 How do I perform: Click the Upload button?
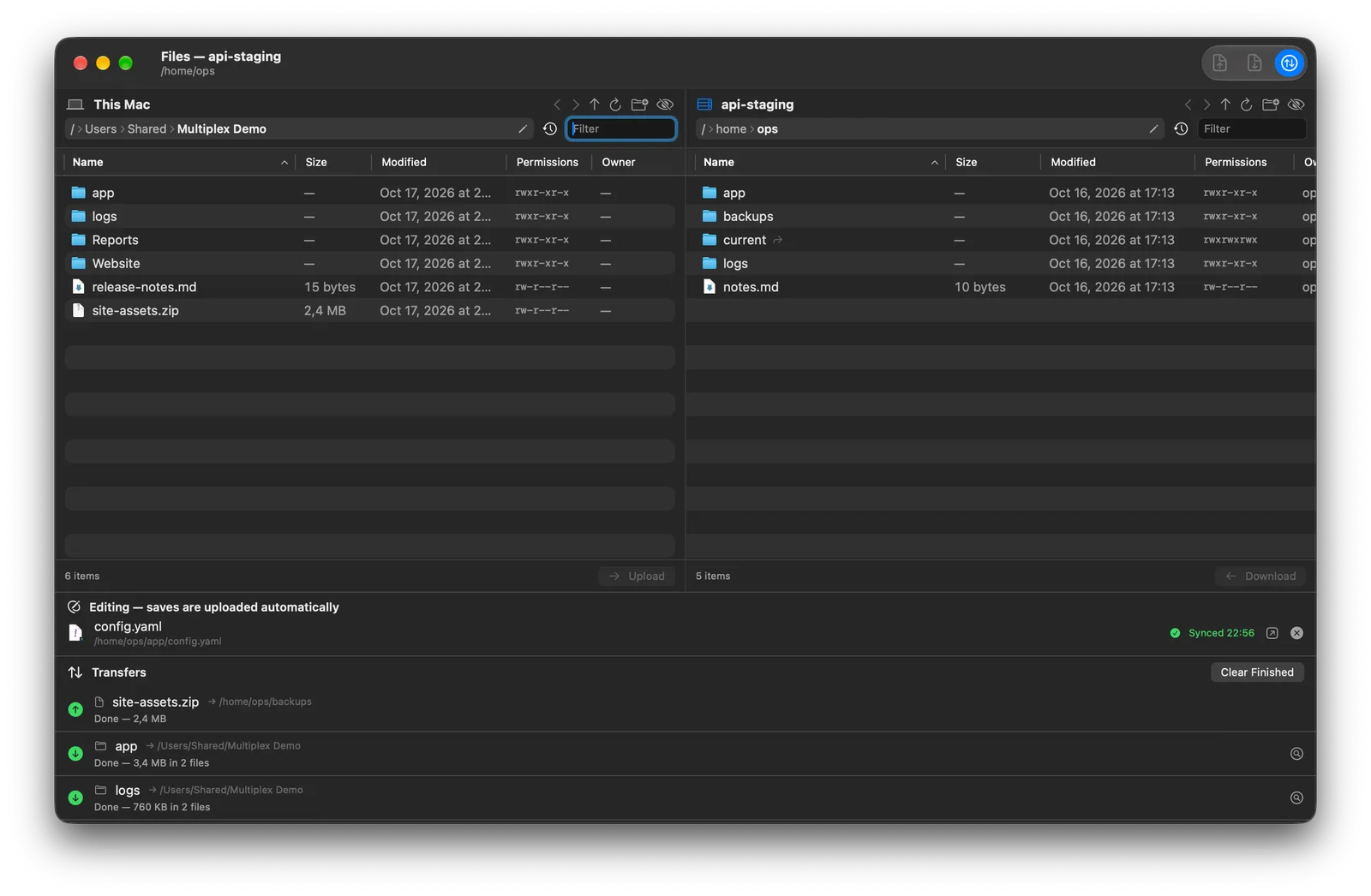pos(637,576)
